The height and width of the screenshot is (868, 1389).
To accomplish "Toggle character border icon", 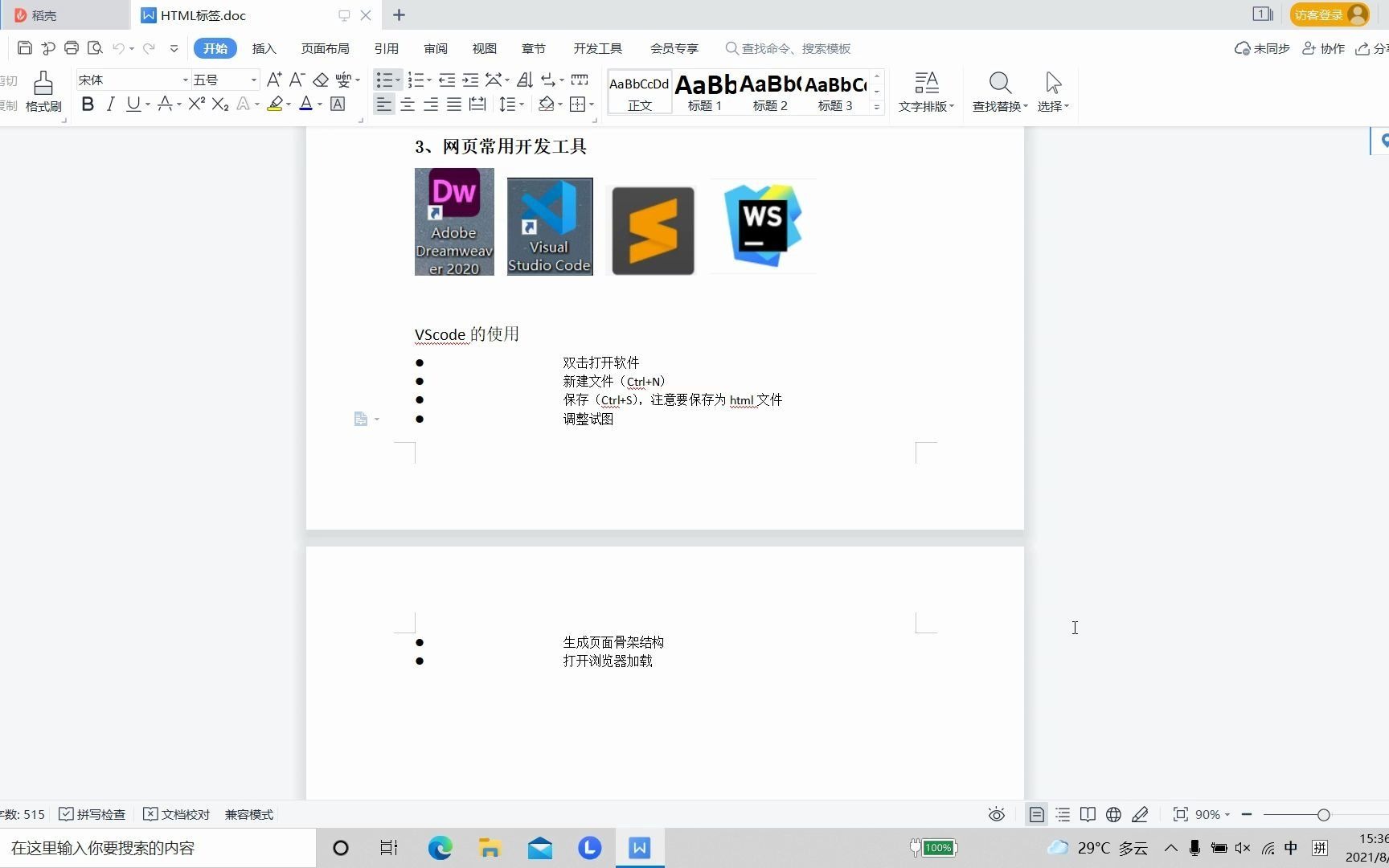I will (338, 104).
